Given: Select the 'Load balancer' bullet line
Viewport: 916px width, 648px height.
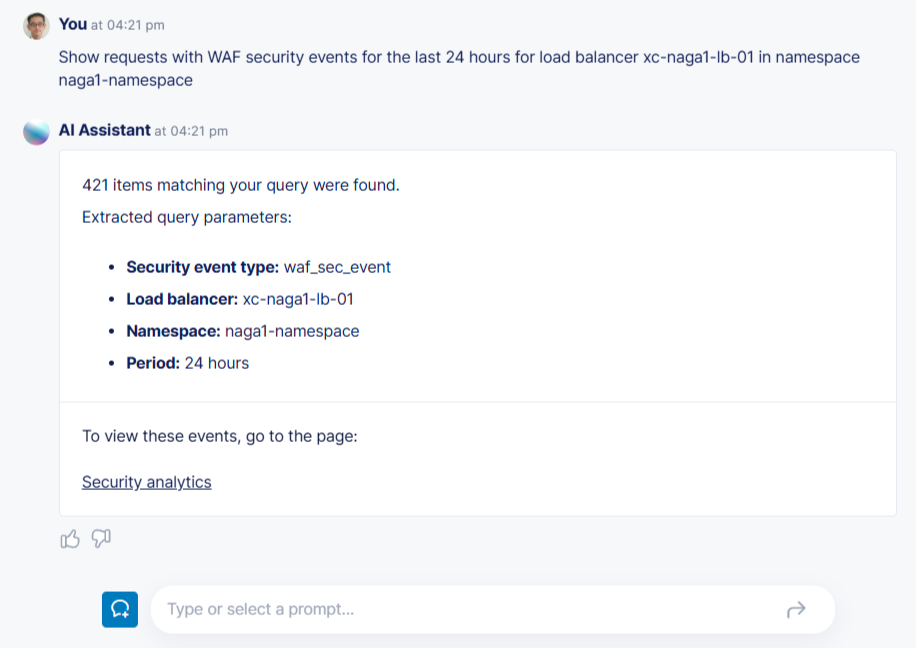Looking at the screenshot, I should click(240, 299).
